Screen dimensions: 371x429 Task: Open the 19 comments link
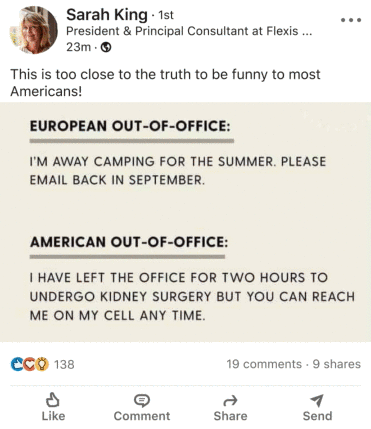[264, 364]
